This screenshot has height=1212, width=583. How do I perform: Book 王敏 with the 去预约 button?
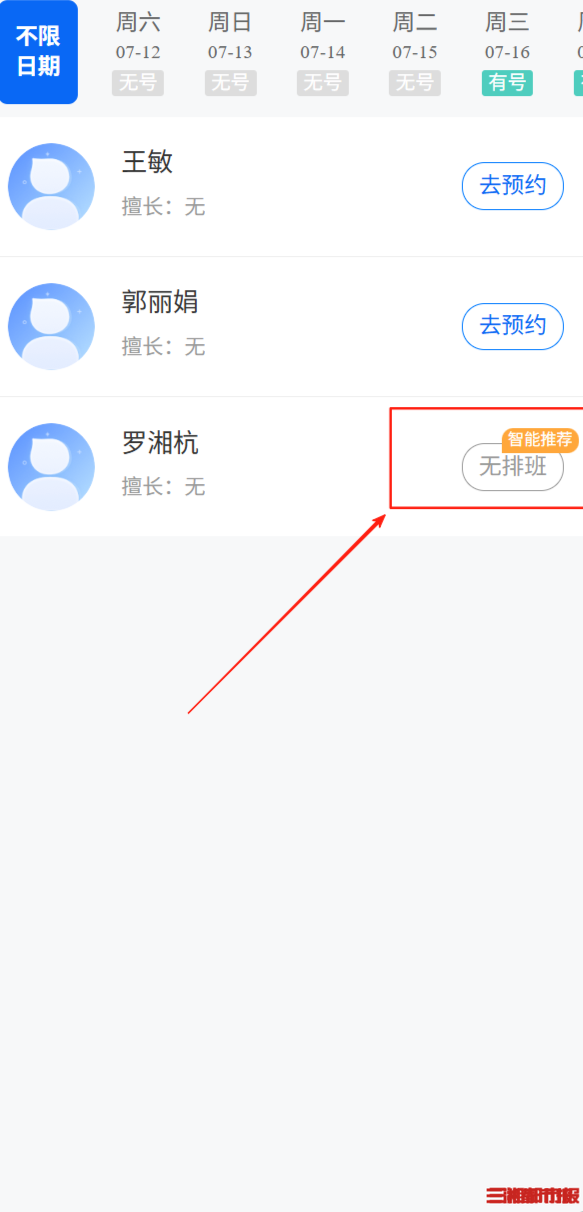pos(513,186)
